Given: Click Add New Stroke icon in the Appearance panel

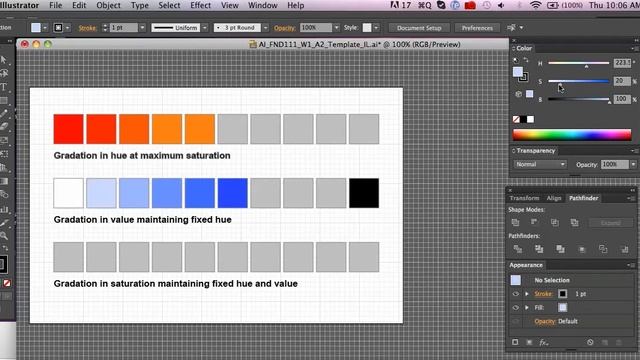Looking at the screenshot, I should tap(515, 342).
